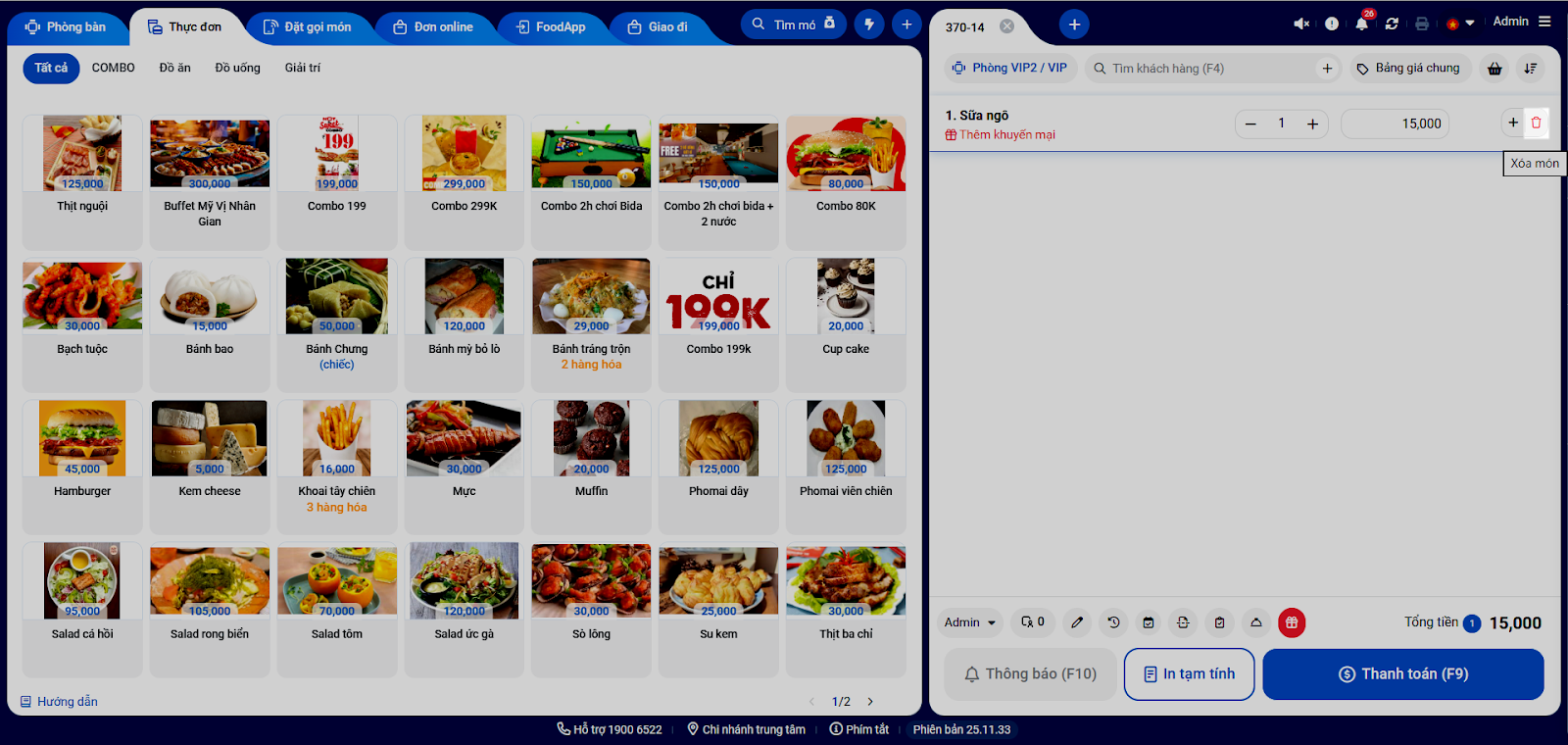
Task: Switch to the Giao đi tab
Action: pos(658,27)
